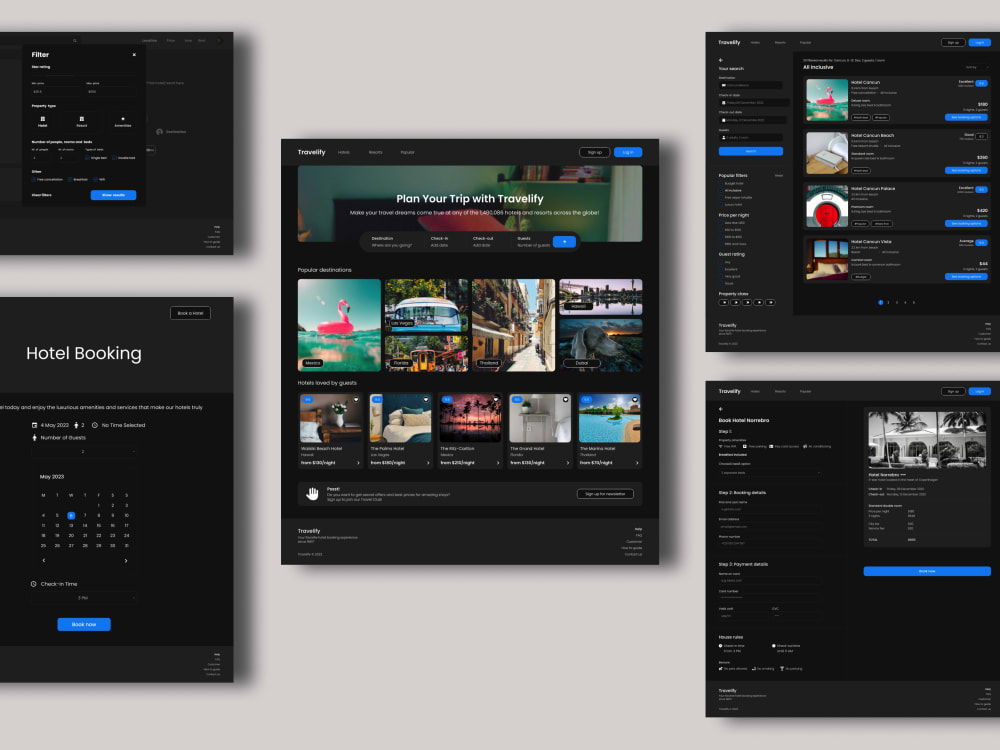The height and width of the screenshot is (750, 1000).
Task: Click the Destination field in hero search bar
Action: pyautogui.click(x=392, y=242)
